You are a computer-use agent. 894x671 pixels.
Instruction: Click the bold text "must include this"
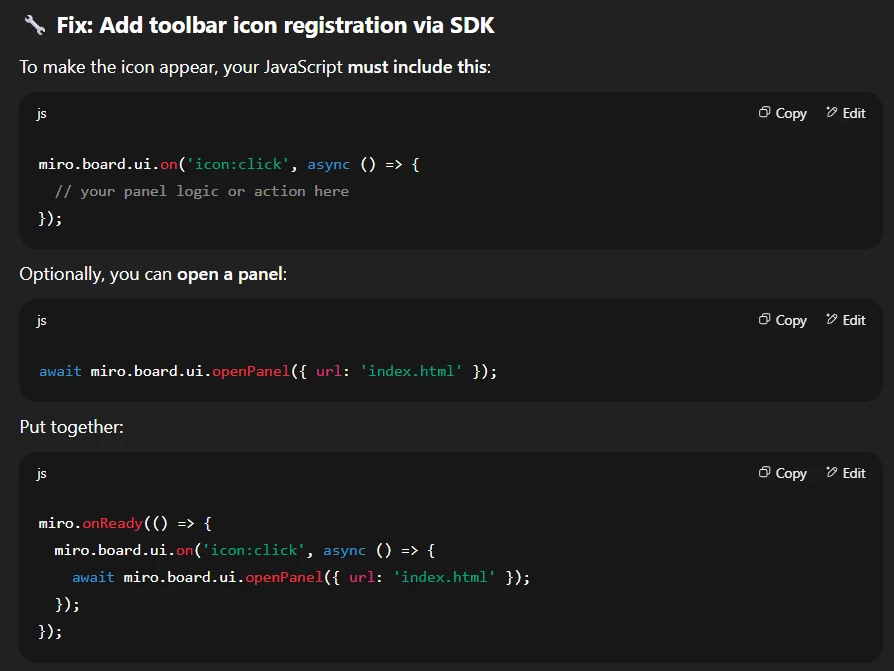point(417,67)
